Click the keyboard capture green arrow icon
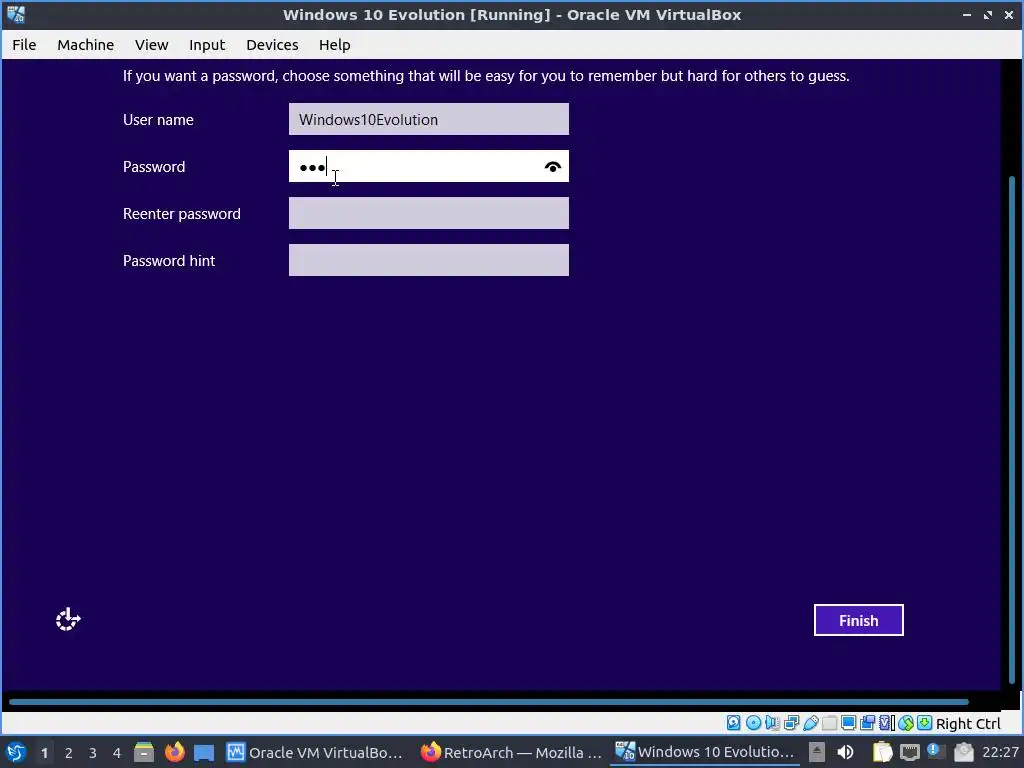Viewport: 1024px width, 768px height. (x=925, y=723)
